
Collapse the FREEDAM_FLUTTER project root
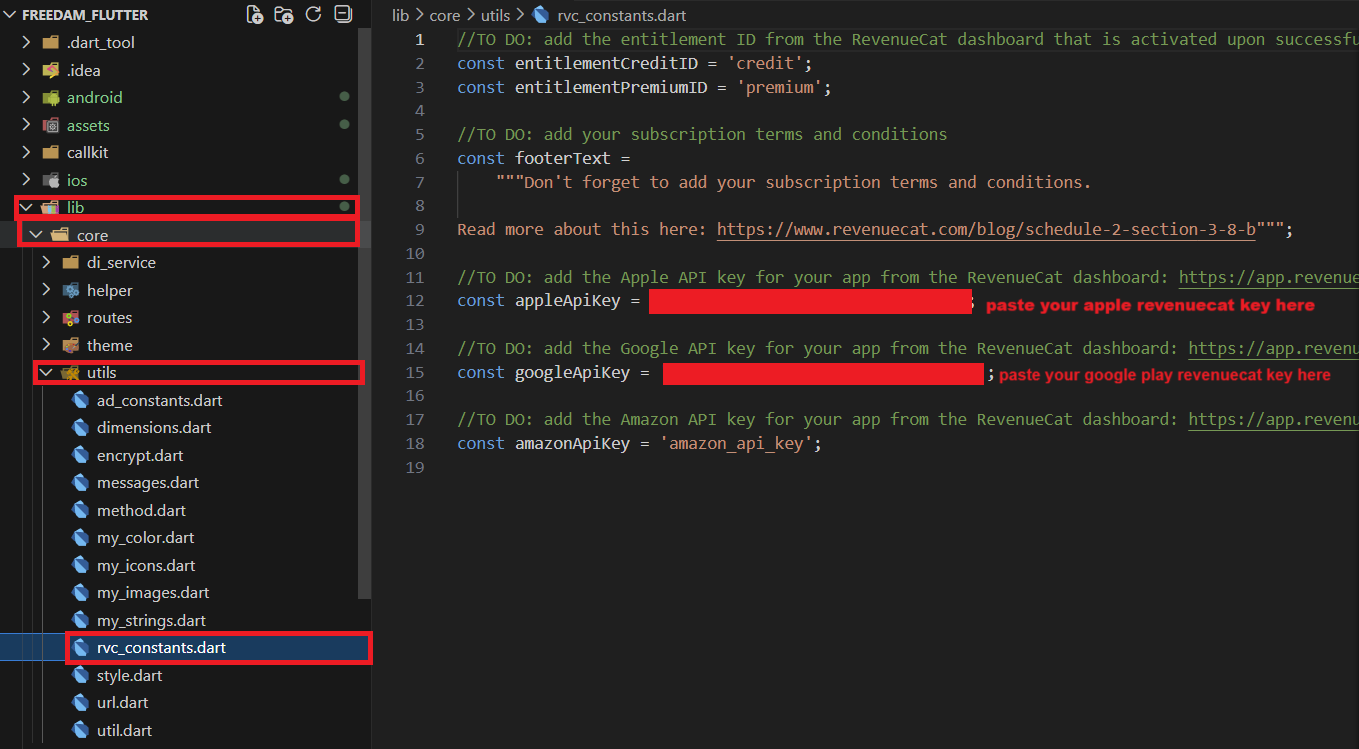tap(11, 15)
